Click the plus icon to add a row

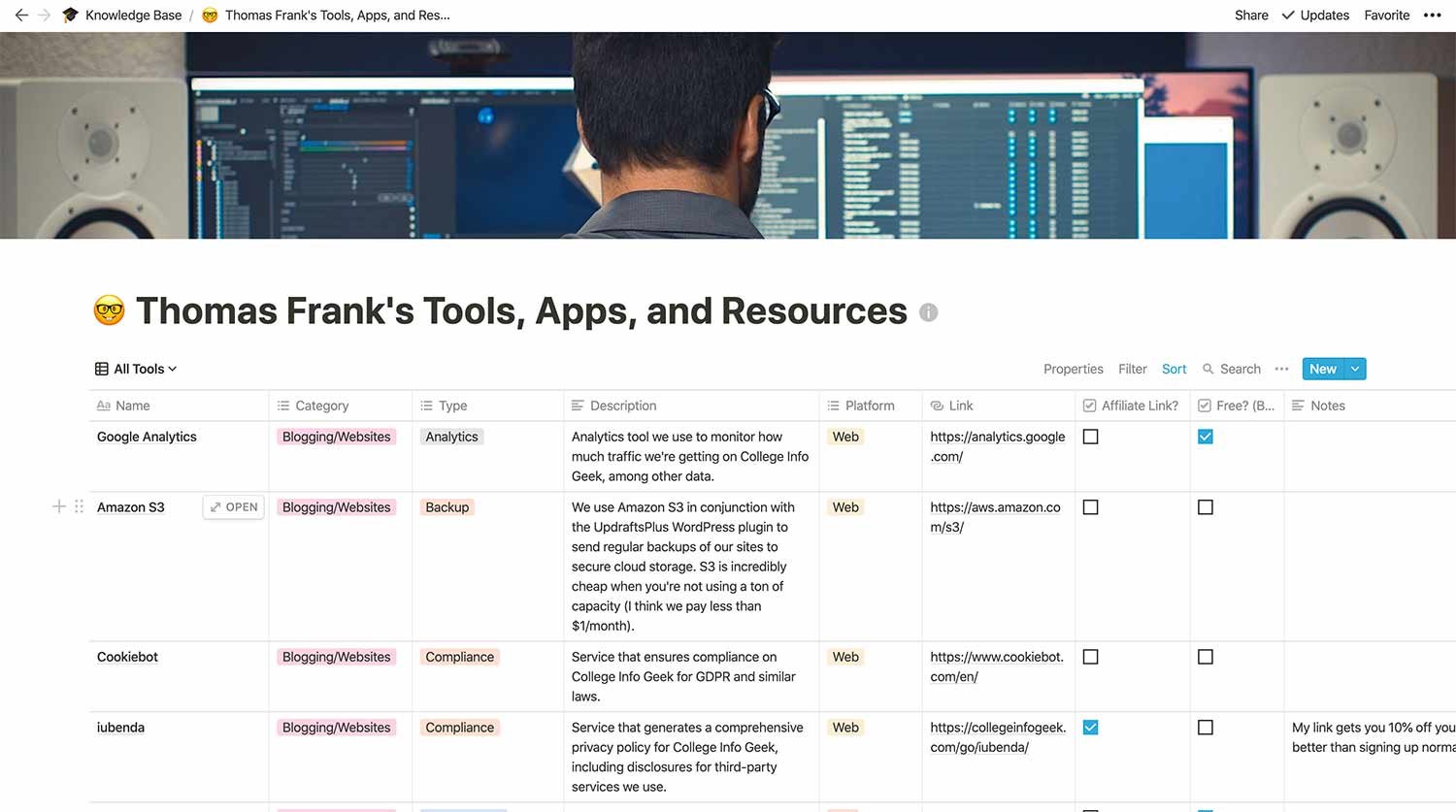pos(58,506)
